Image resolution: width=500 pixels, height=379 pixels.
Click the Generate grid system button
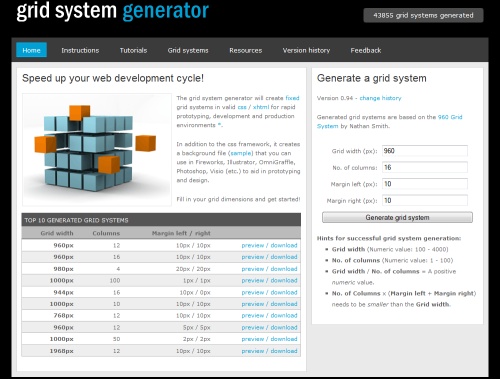(x=397, y=217)
